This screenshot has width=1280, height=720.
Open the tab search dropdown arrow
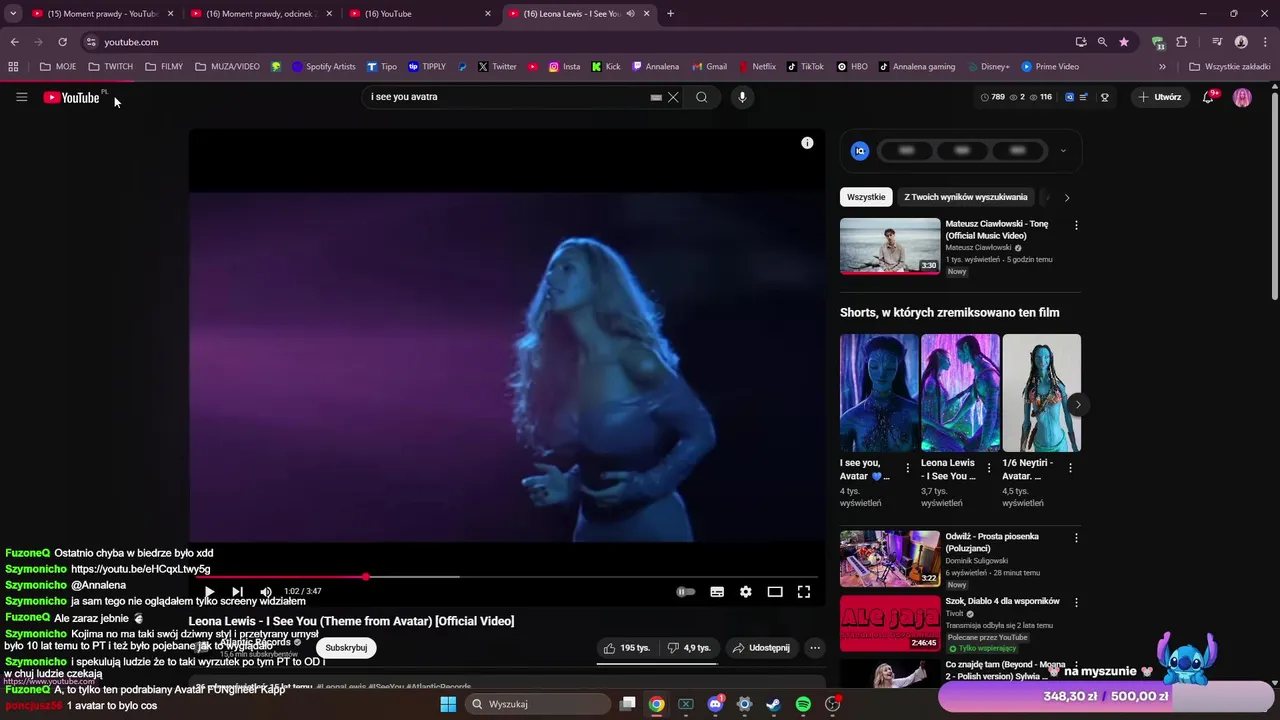point(13,14)
